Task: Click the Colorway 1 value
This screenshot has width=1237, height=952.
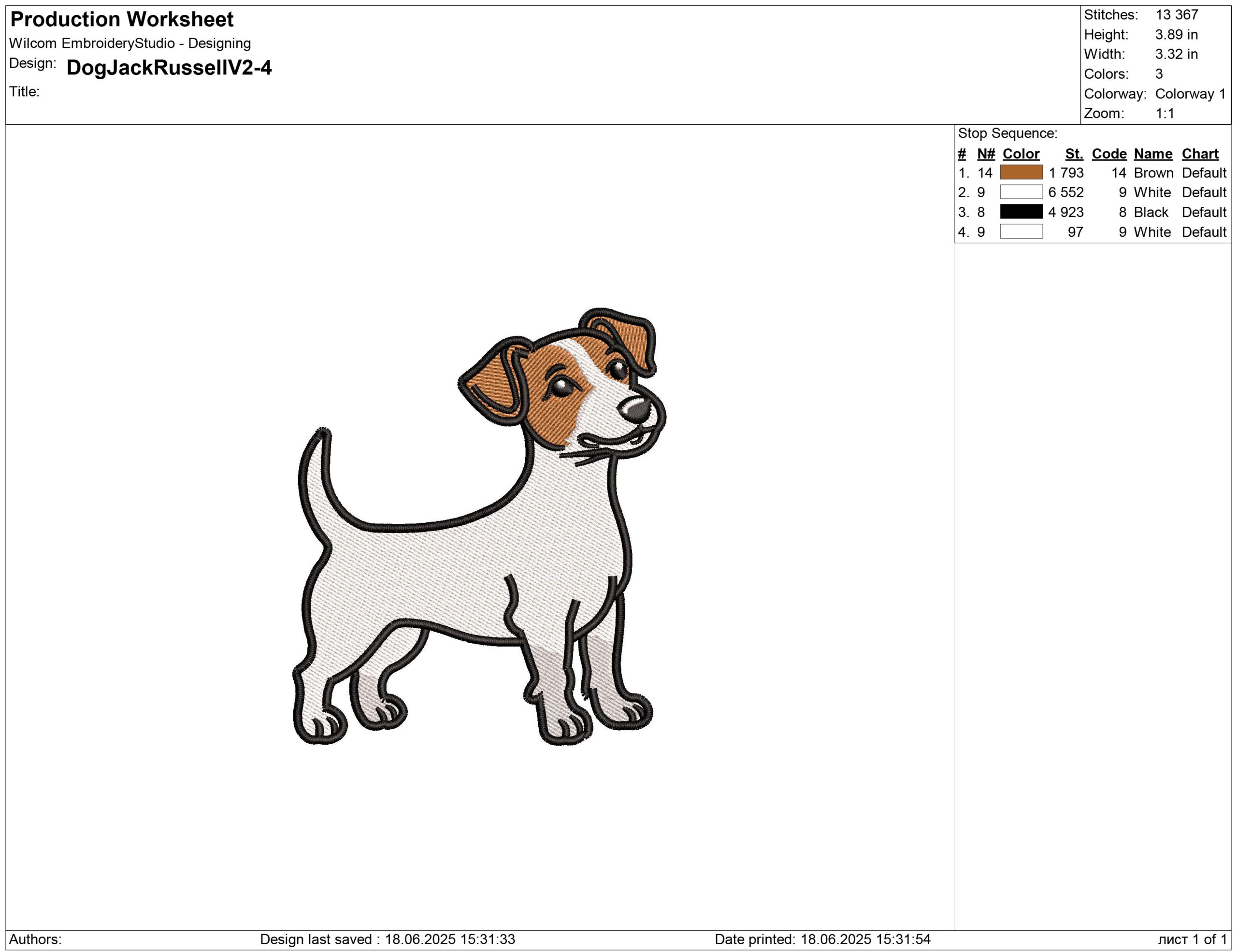Action: [x=1190, y=94]
